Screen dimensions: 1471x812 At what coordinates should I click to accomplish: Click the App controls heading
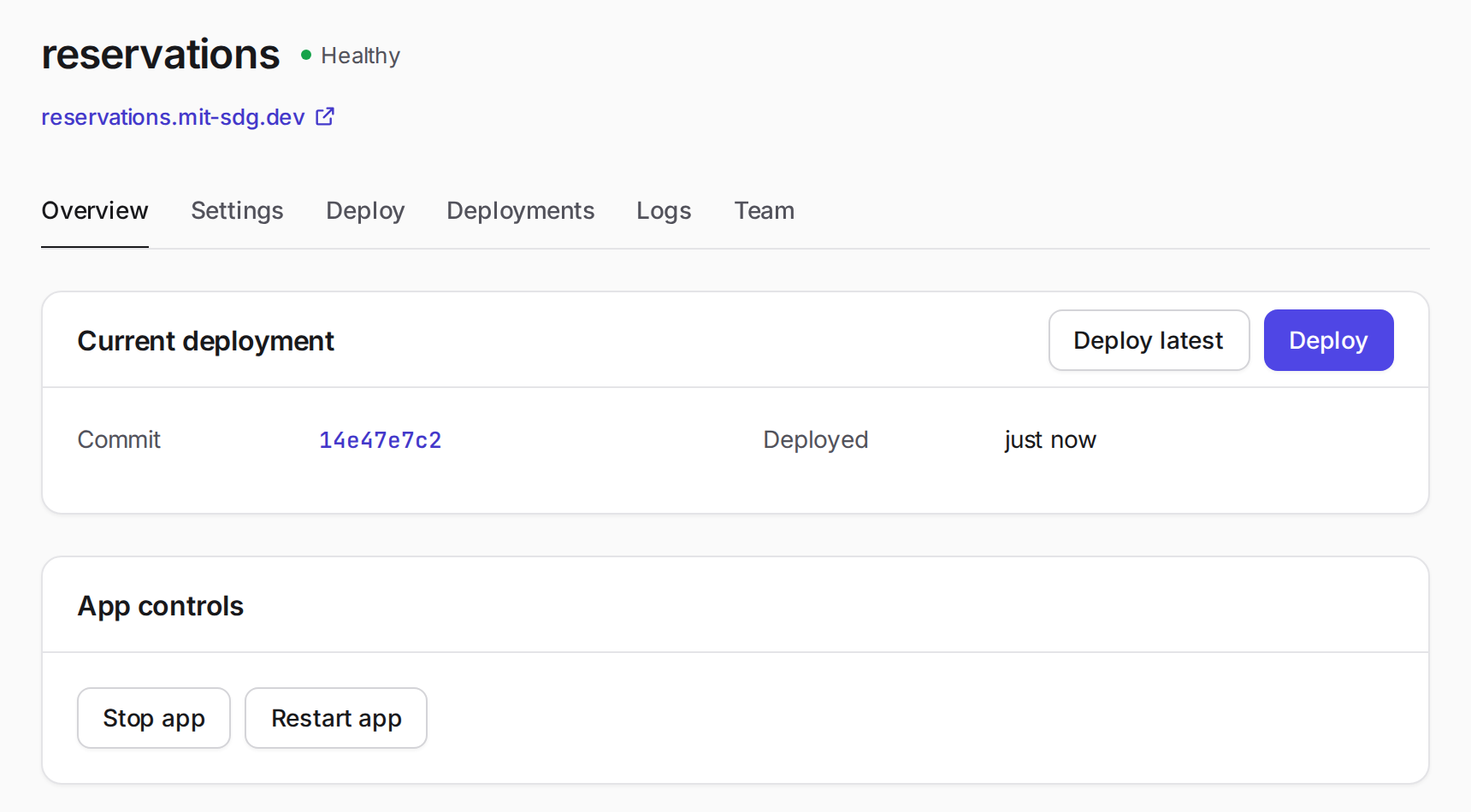[161, 606]
